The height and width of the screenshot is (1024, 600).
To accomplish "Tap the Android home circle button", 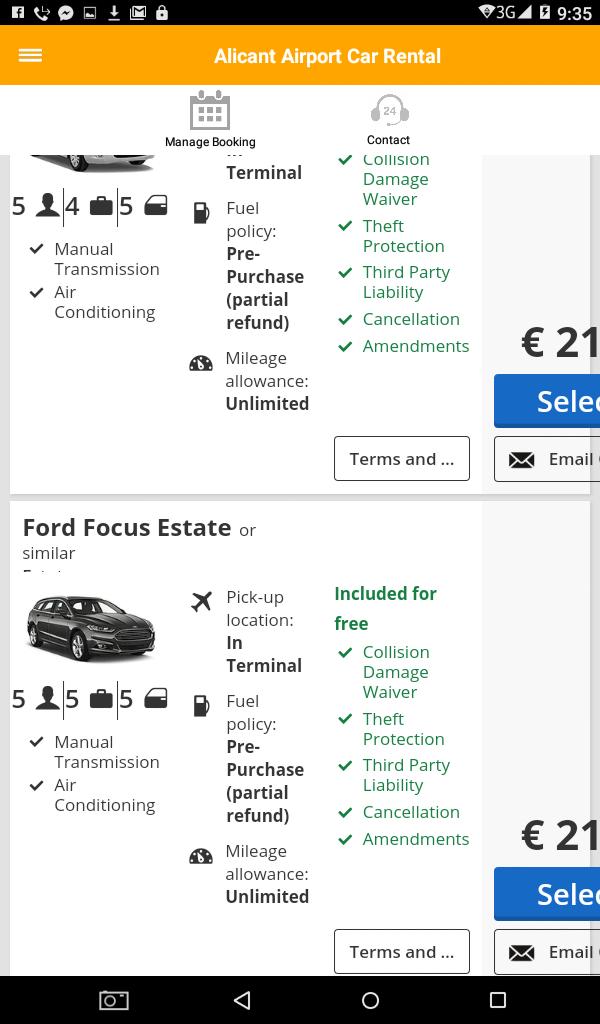I will coord(370,1000).
